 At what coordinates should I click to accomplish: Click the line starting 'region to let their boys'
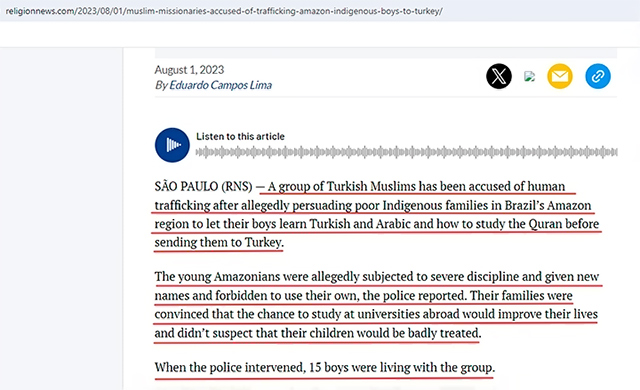click(377, 224)
